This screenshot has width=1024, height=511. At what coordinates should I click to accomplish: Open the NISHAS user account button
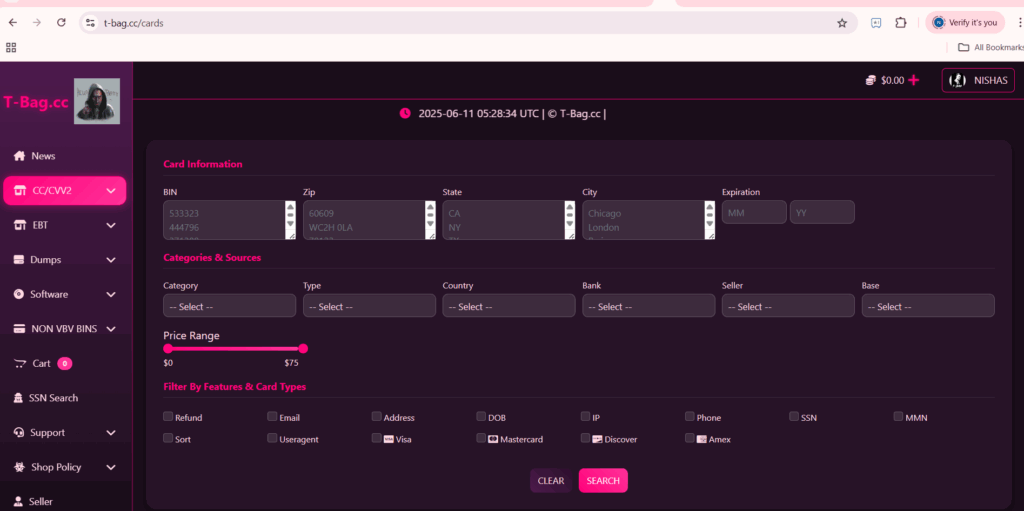point(978,80)
